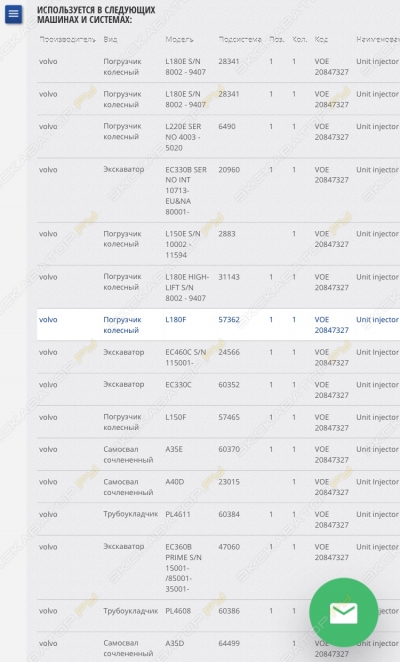Click the Модель column header
Screen dimensions: 400x662
pyautogui.click(x=179, y=39)
